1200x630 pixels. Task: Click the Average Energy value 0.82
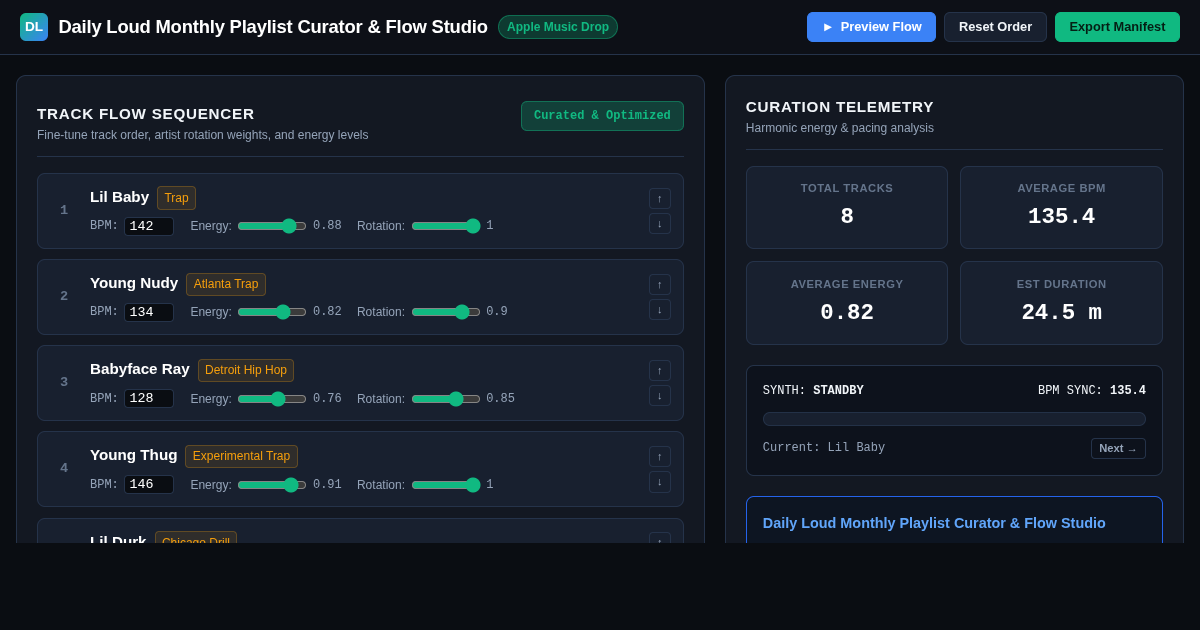click(847, 313)
